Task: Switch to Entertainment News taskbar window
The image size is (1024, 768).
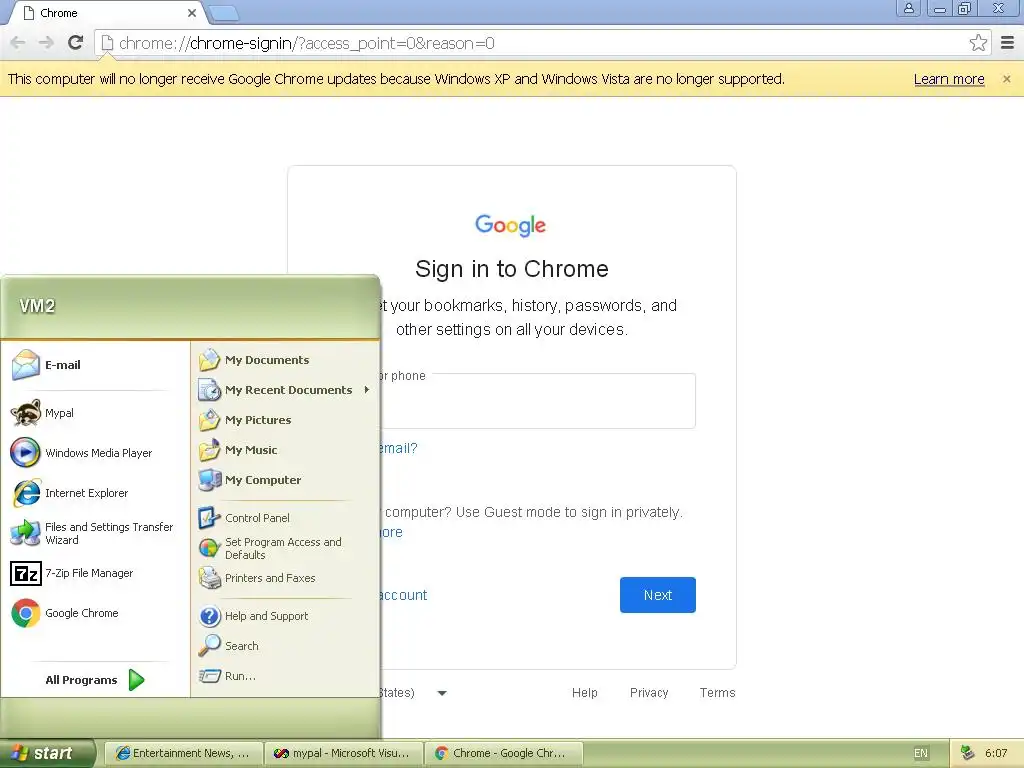Action: (x=183, y=754)
